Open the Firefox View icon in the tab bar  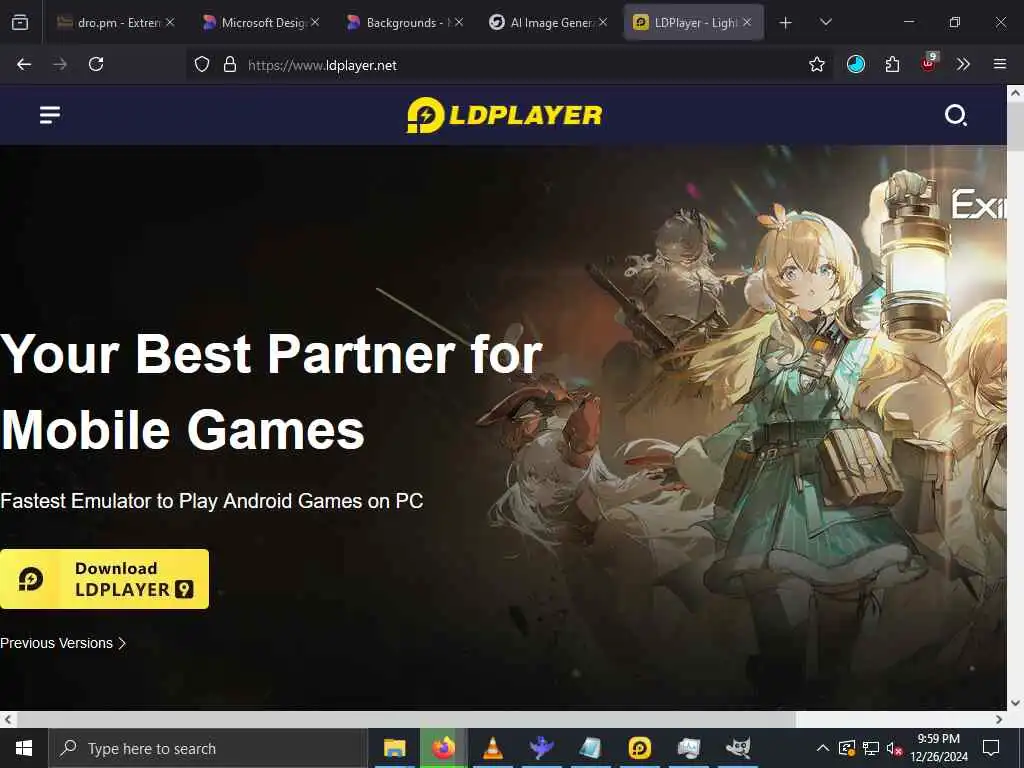click(x=20, y=22)
